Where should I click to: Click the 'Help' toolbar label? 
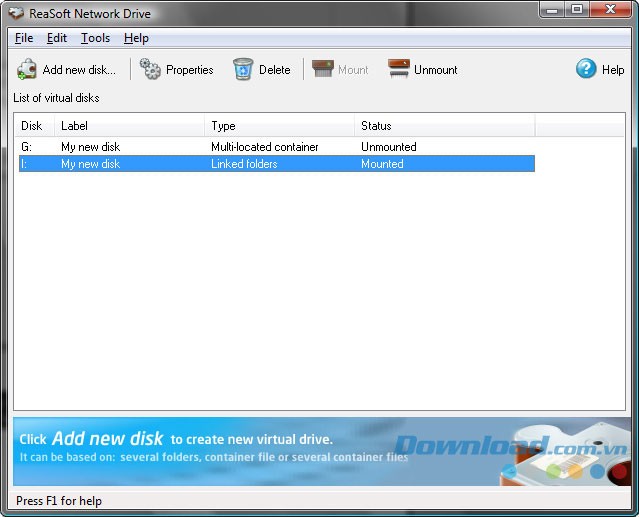tap(613, 70)
